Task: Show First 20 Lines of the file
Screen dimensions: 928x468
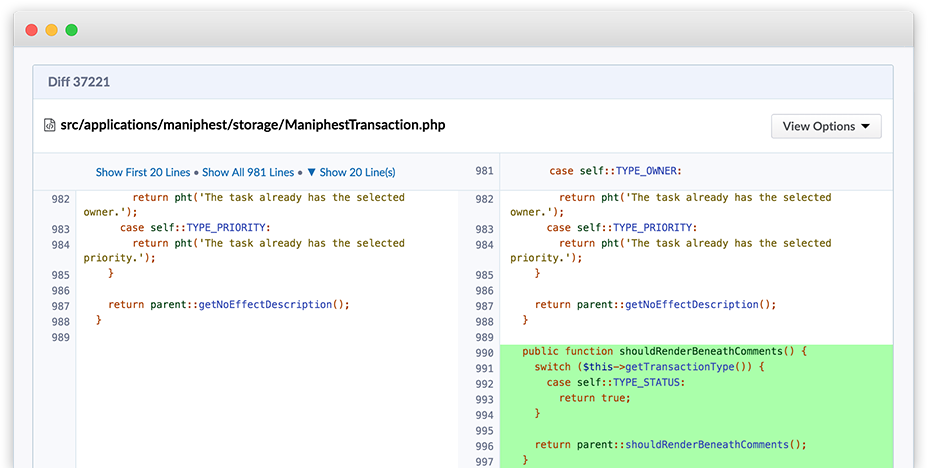Action: tap(143, 172)
